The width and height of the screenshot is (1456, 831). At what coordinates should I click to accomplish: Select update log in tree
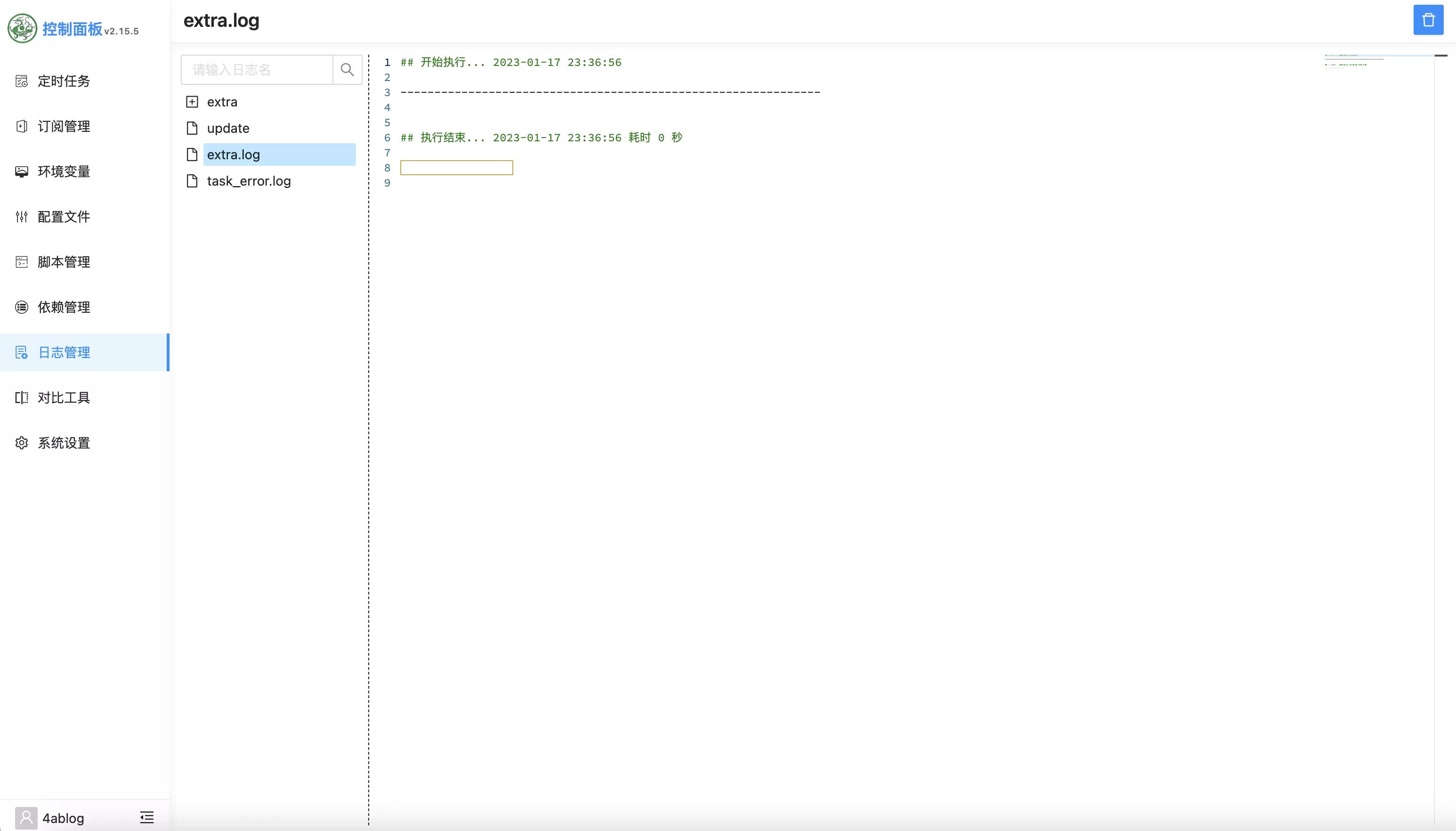click(x=228, y=129)
